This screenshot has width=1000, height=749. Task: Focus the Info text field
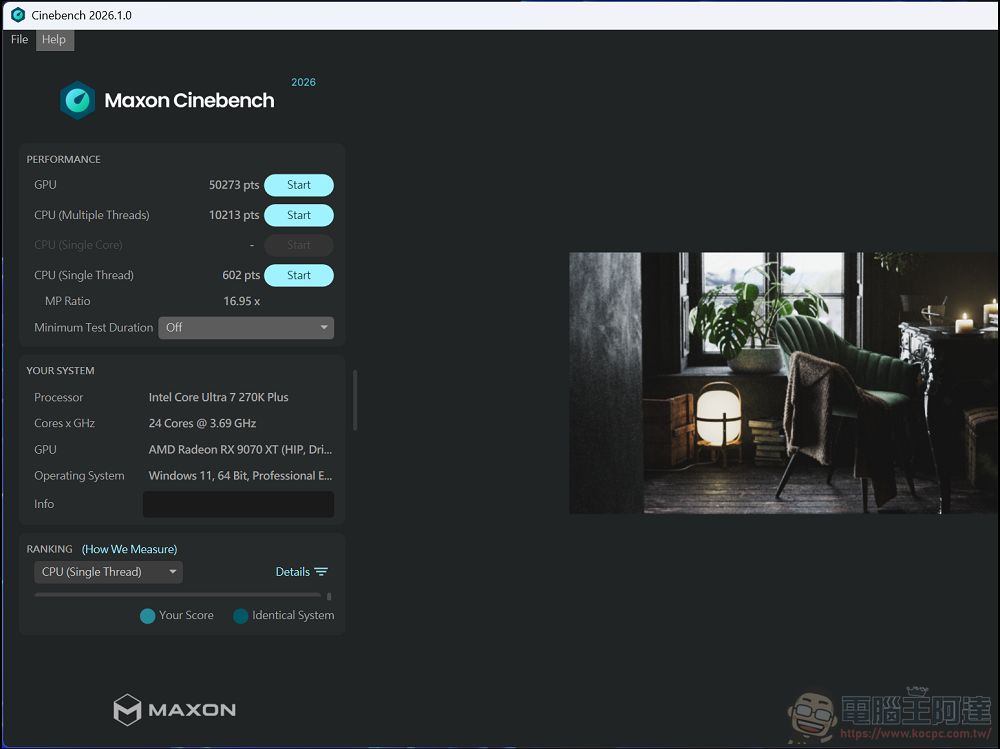[x=238, y=504]
